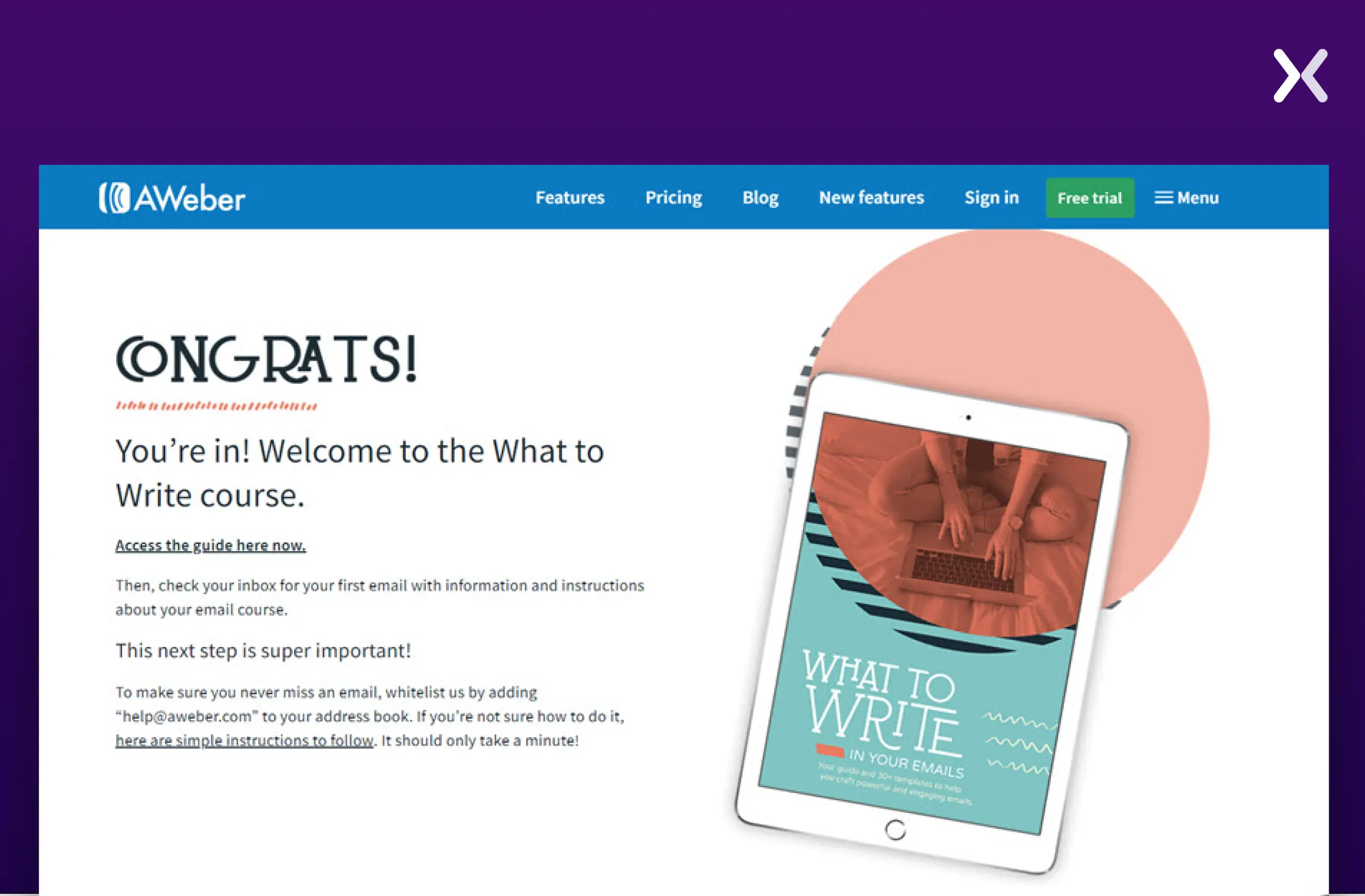Click the Blog navigation tab
1365x896 pixels.
[x=760, y=196]
